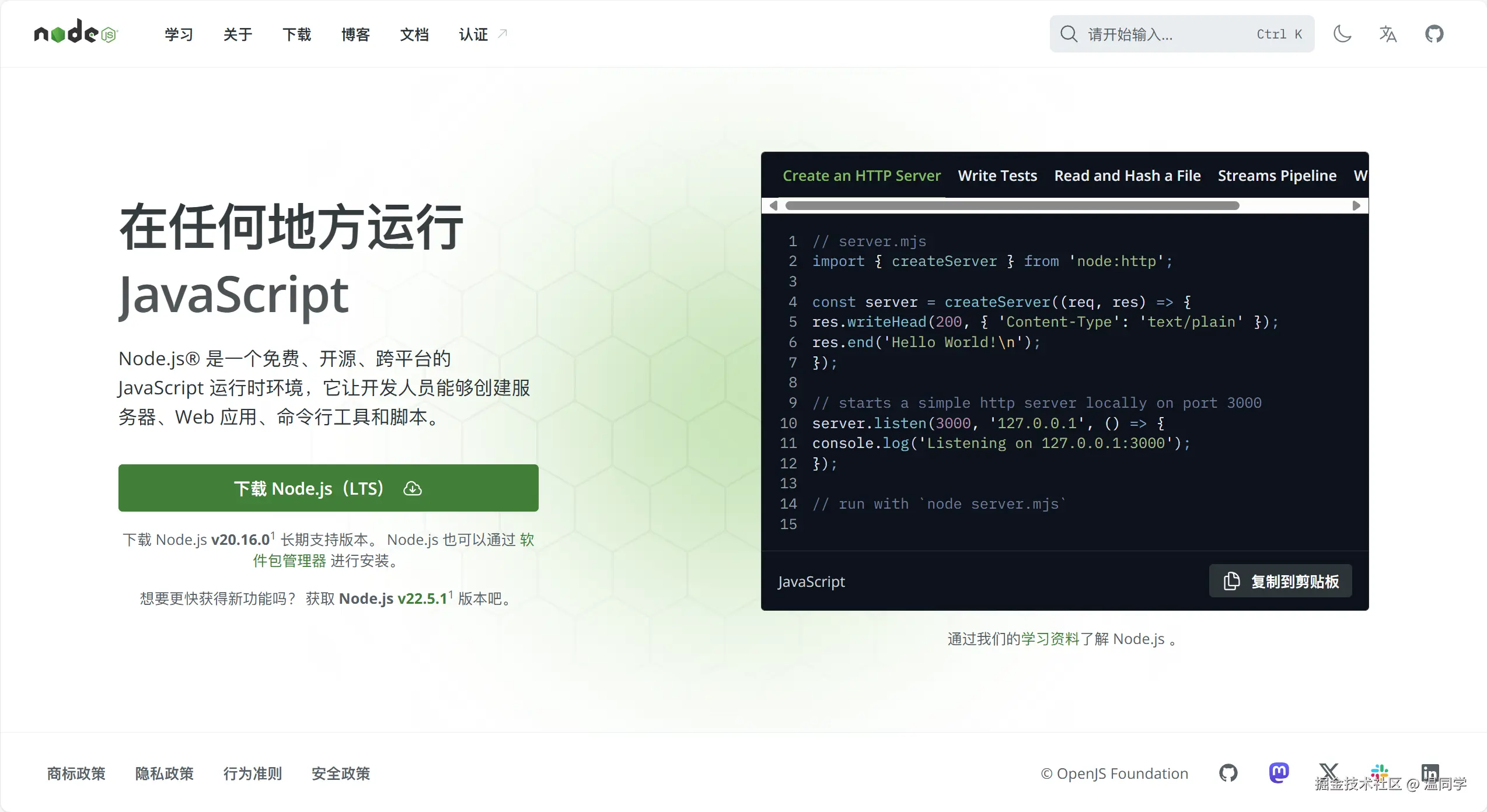Click the X (Twitter) icon in the footer

(x=1329, y=772)
